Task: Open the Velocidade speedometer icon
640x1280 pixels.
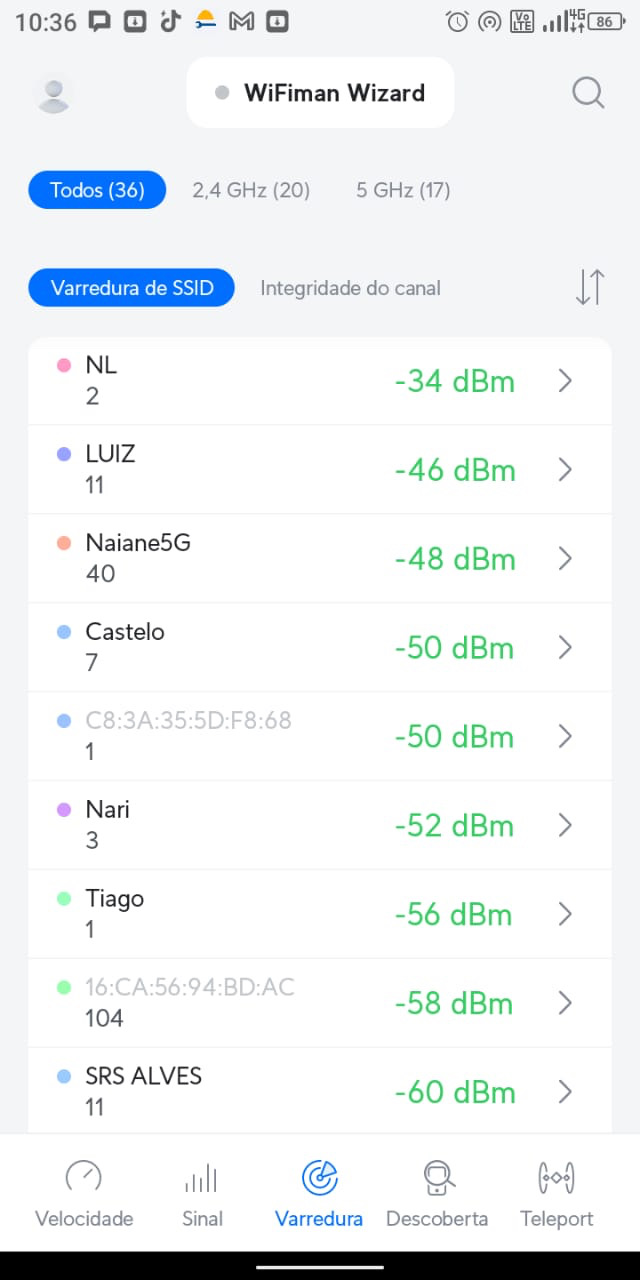Action: pos(84,1178)
